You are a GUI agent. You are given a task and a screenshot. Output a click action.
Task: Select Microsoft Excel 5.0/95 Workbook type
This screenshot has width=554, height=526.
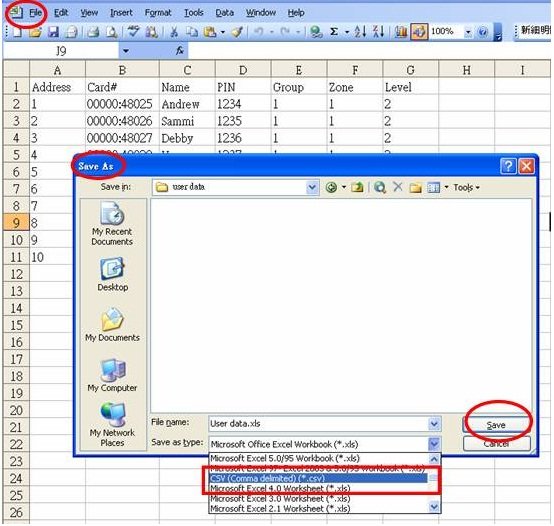(318, 459)
